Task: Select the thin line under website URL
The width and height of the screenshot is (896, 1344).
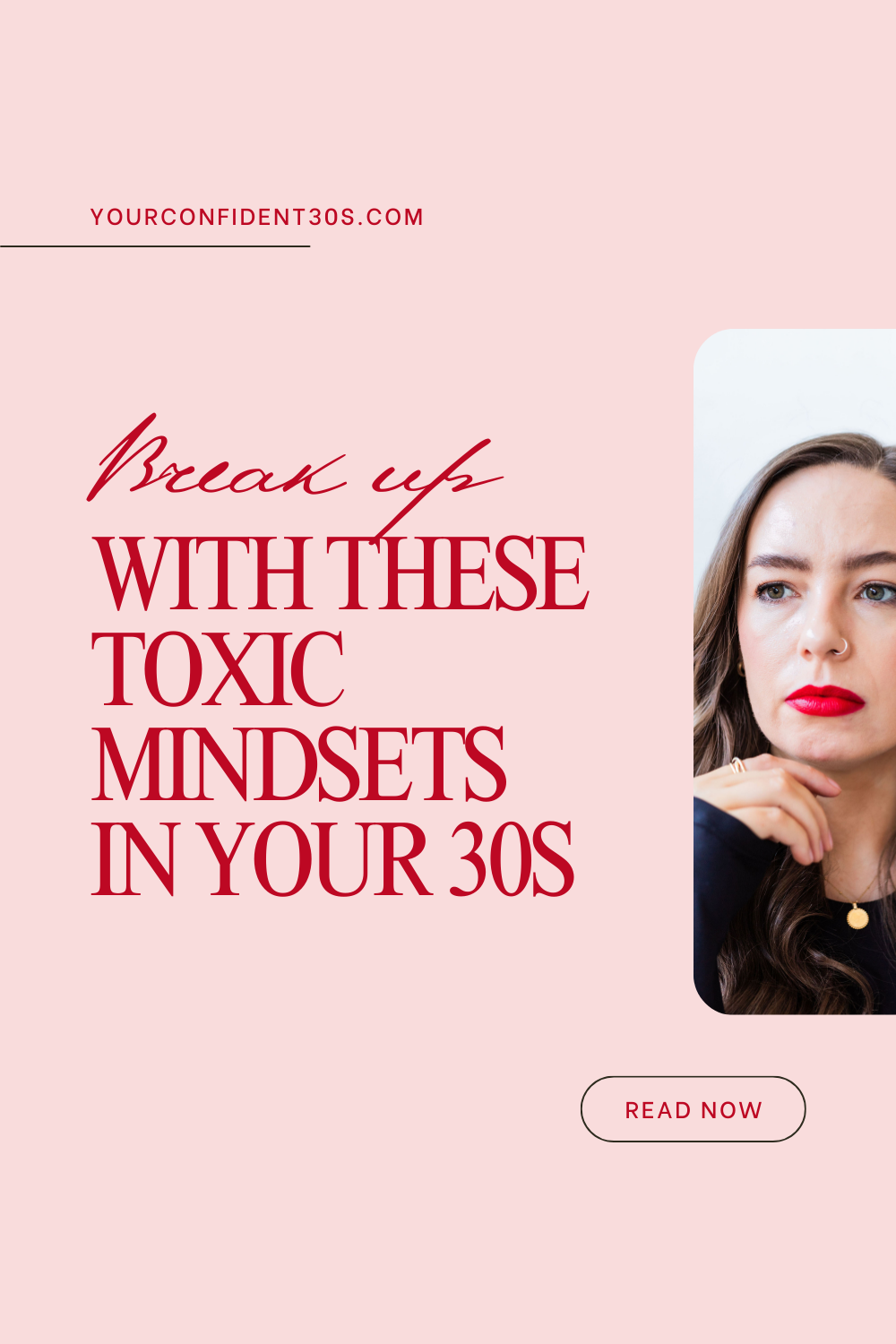Action: (x=155, y=246)
